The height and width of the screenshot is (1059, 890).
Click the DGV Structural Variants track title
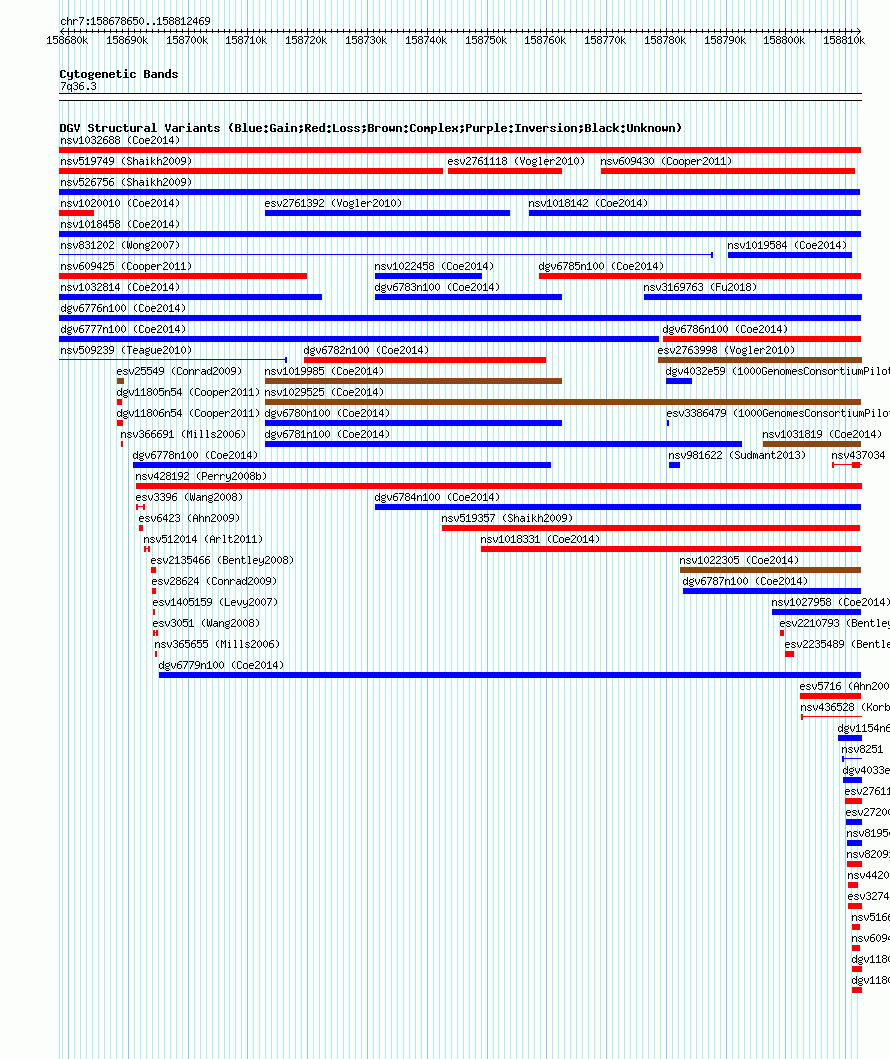pyautogui.click(x=371, y=128)
